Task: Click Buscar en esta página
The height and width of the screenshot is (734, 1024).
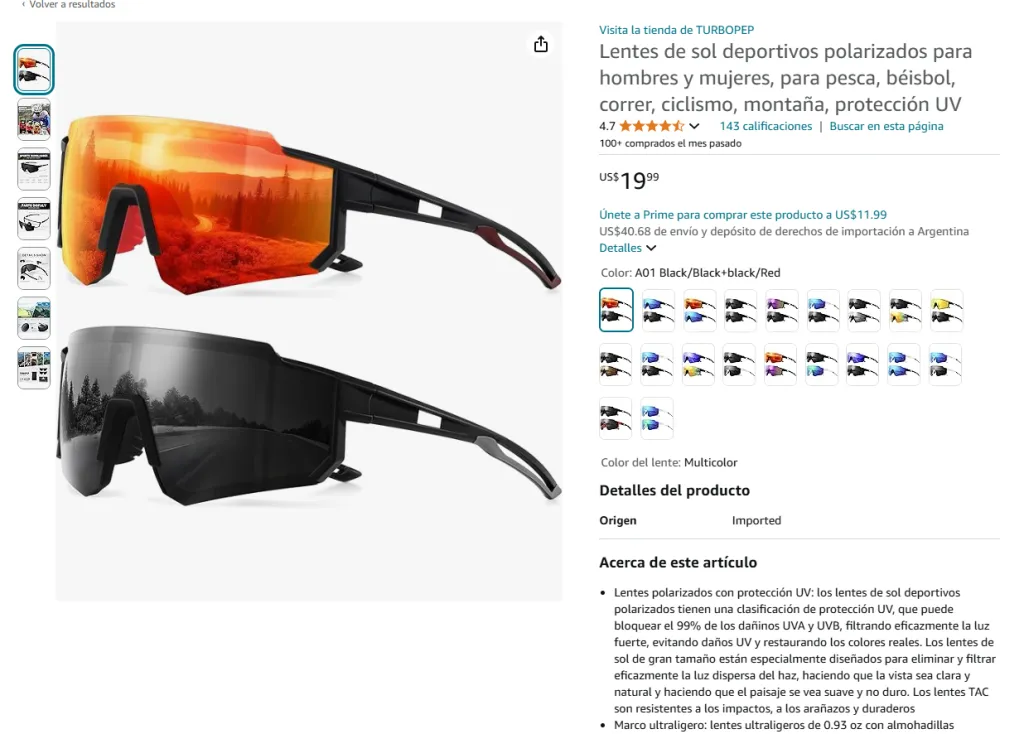Action: tap(886, 126)
